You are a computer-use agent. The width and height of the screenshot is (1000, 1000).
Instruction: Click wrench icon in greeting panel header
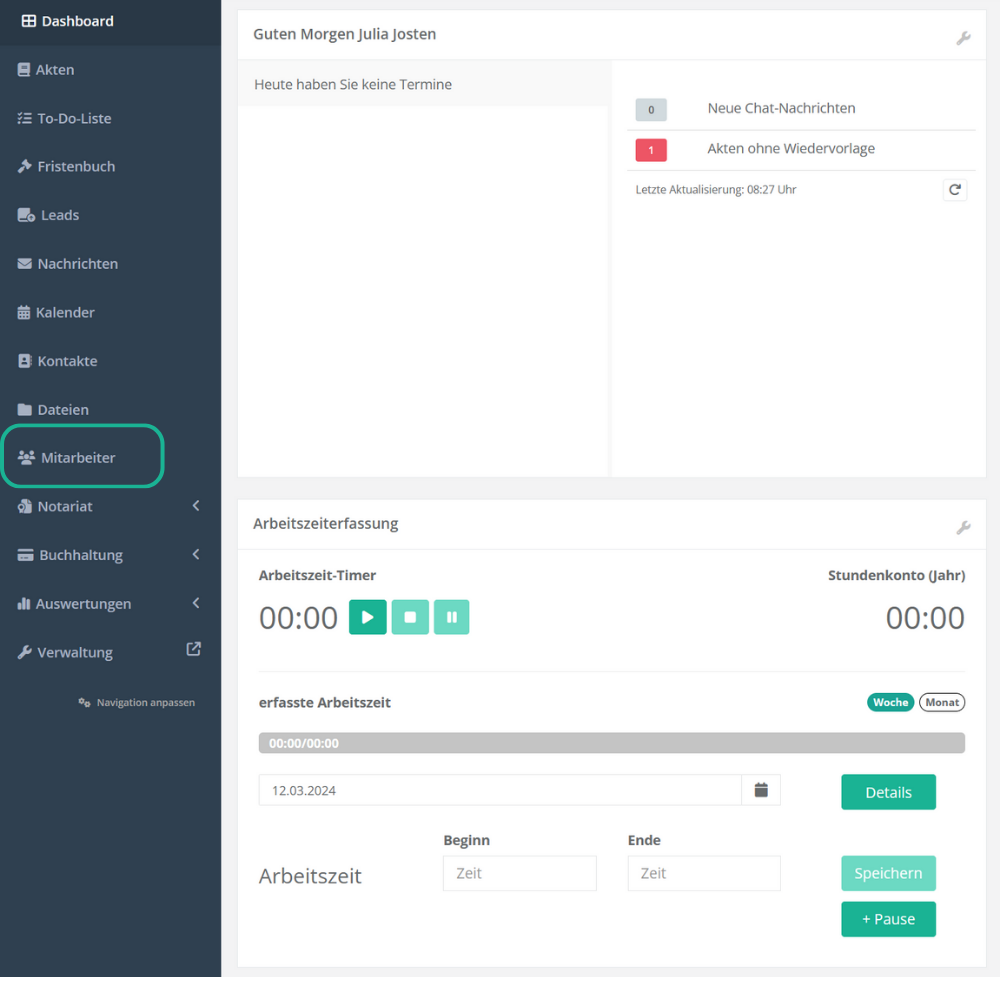[963, 38]
